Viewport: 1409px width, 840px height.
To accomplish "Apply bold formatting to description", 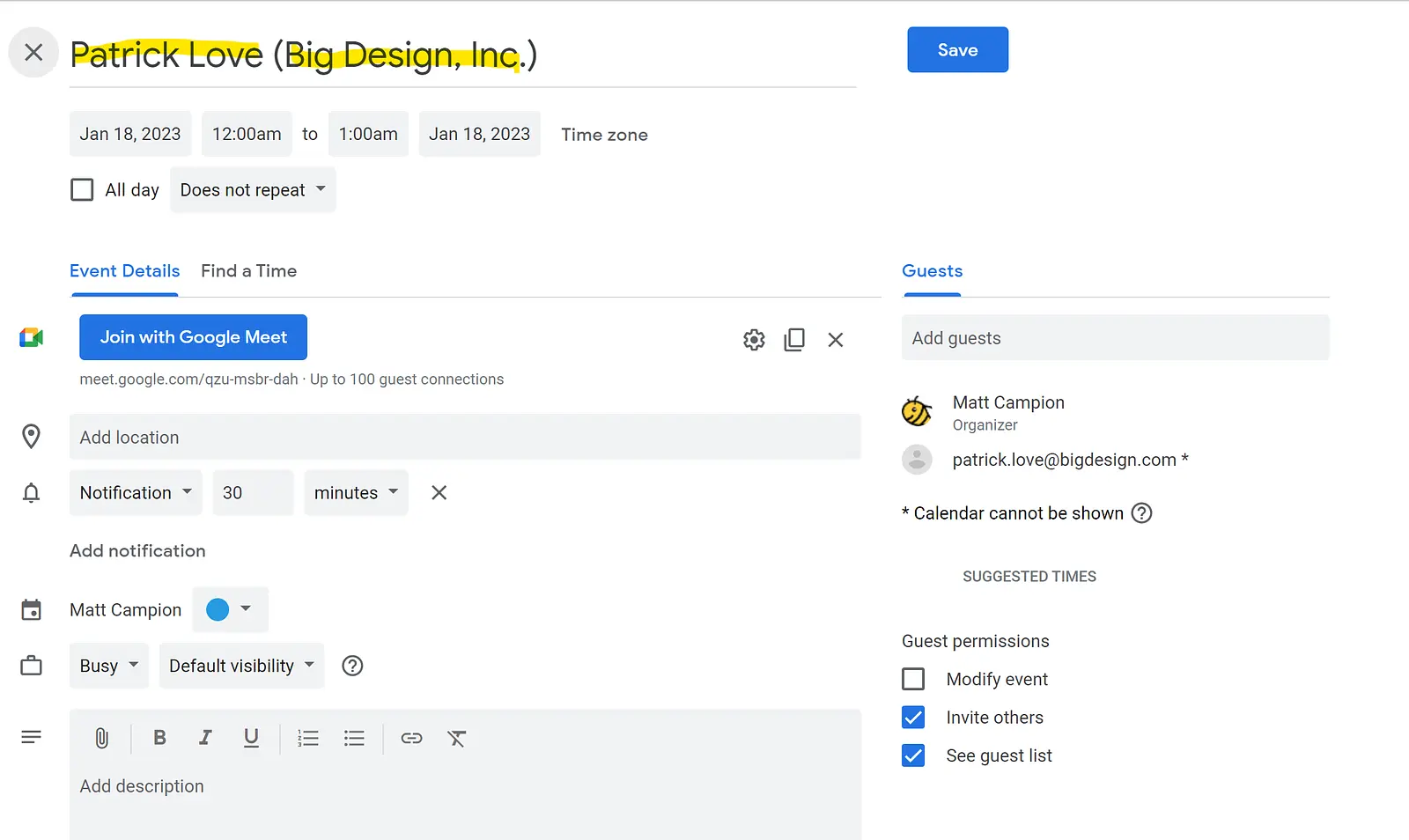I will 159,738.
